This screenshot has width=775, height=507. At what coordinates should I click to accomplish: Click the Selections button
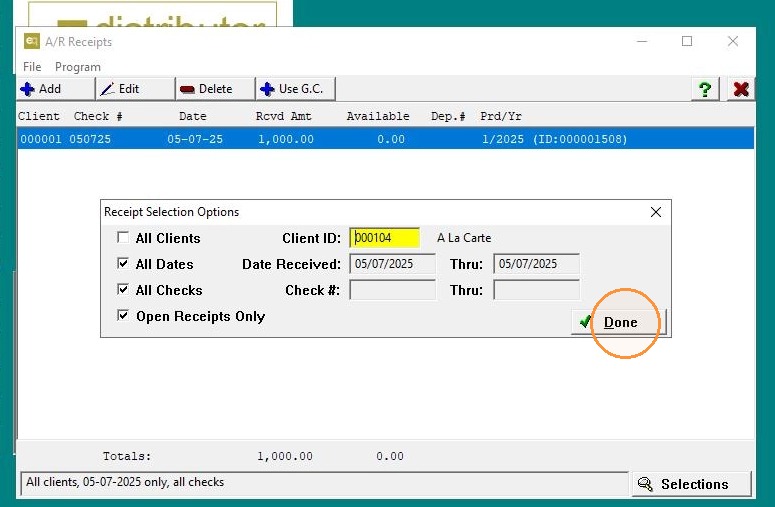pyautogui.click(x=692, y=484)
